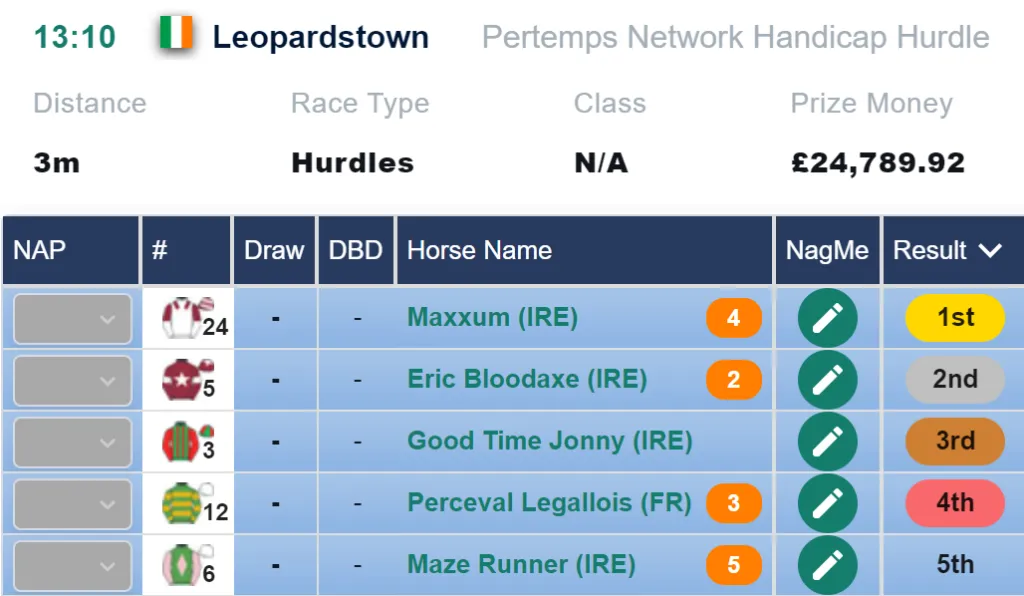Click the orange 4 badge next to Maxxum
Viewport: 1024px width, 596px height.
tap(733, 318)
